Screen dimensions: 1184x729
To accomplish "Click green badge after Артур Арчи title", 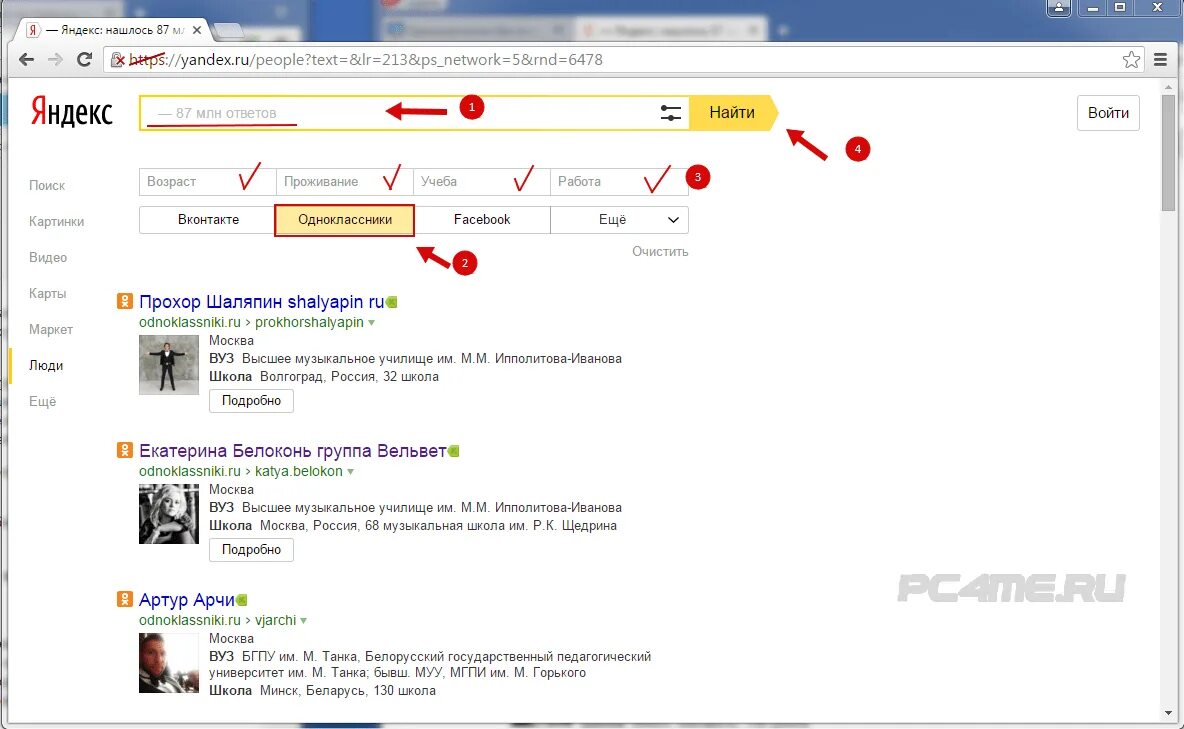I will [242, 600].
